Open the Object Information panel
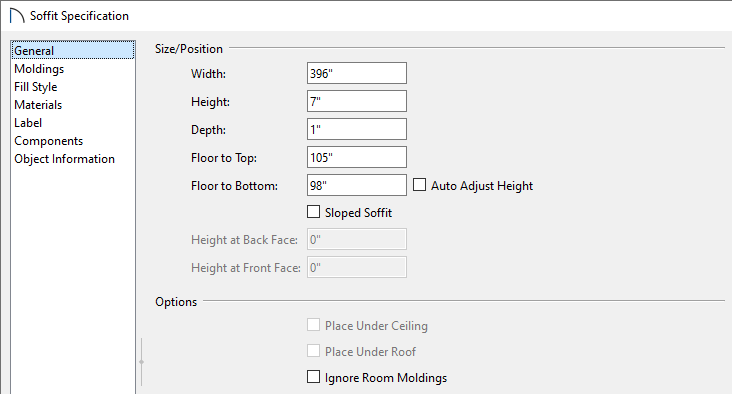This screenshot has height=394, width=732. pyautogui.click(x=64, y=159)
